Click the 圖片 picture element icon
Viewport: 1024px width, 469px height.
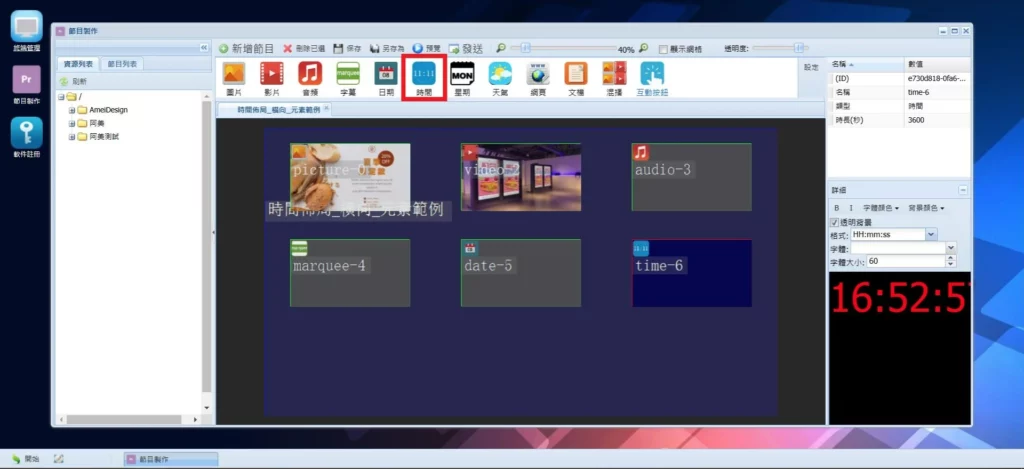233,76
